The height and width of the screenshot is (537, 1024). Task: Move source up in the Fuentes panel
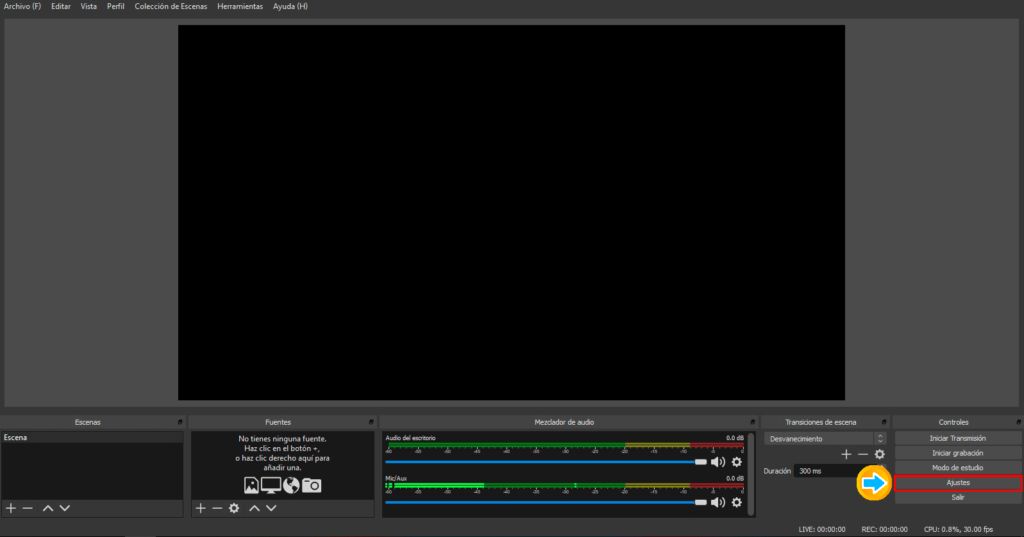pos(254,508)
